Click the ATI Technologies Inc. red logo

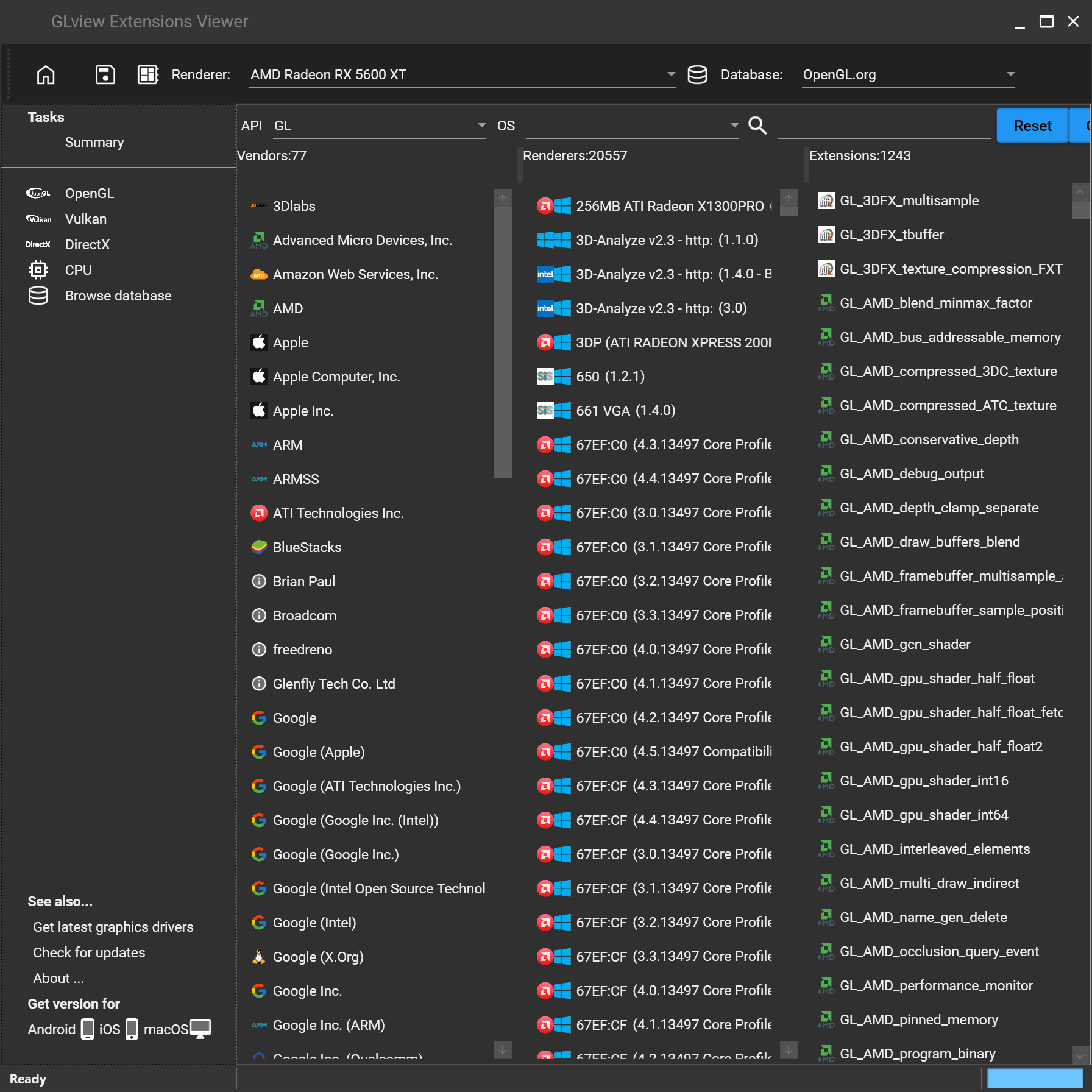tap(259, 513)
